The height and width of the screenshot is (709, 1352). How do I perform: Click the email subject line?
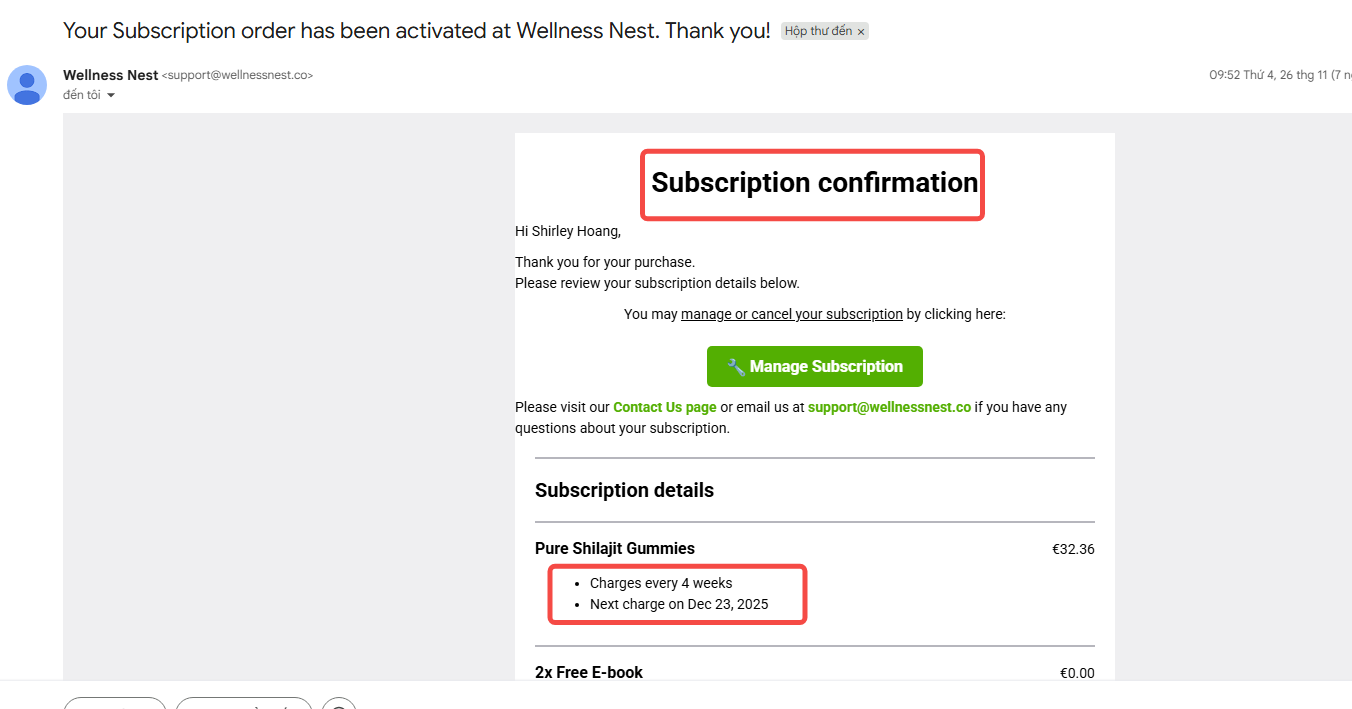click(x=416, y=30)
